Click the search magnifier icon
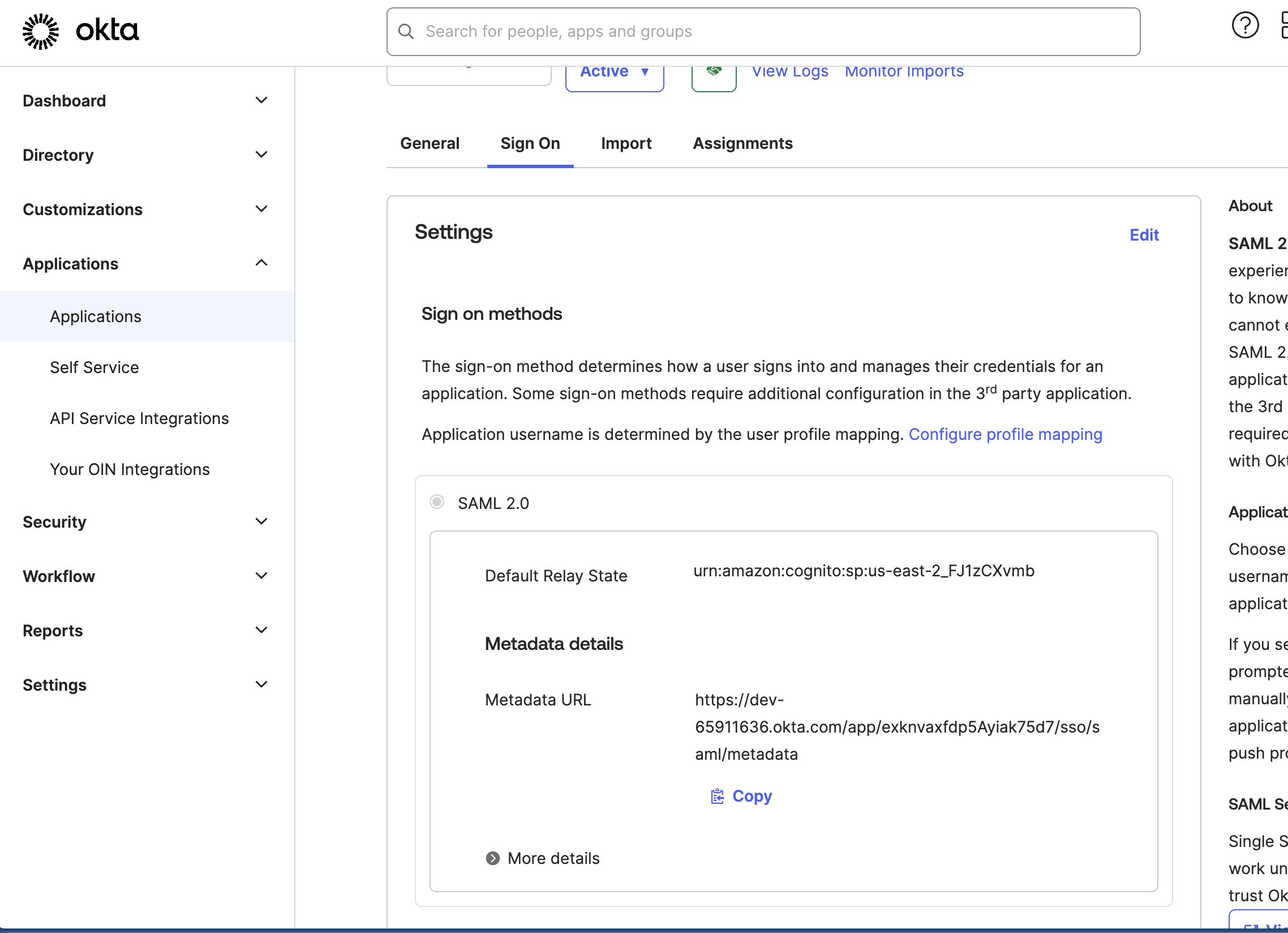This screenshot has width=1288, height=933. point(406,31)
